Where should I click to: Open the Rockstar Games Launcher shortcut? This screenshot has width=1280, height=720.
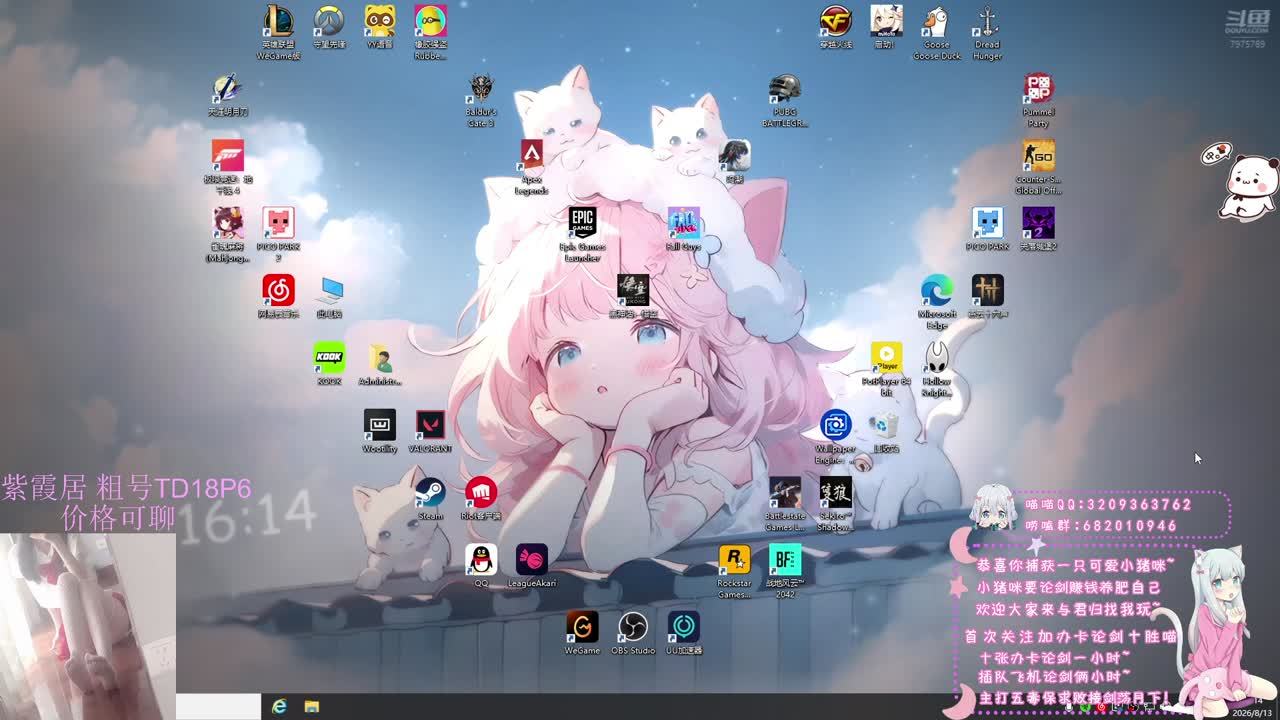[x=734, y=559]
